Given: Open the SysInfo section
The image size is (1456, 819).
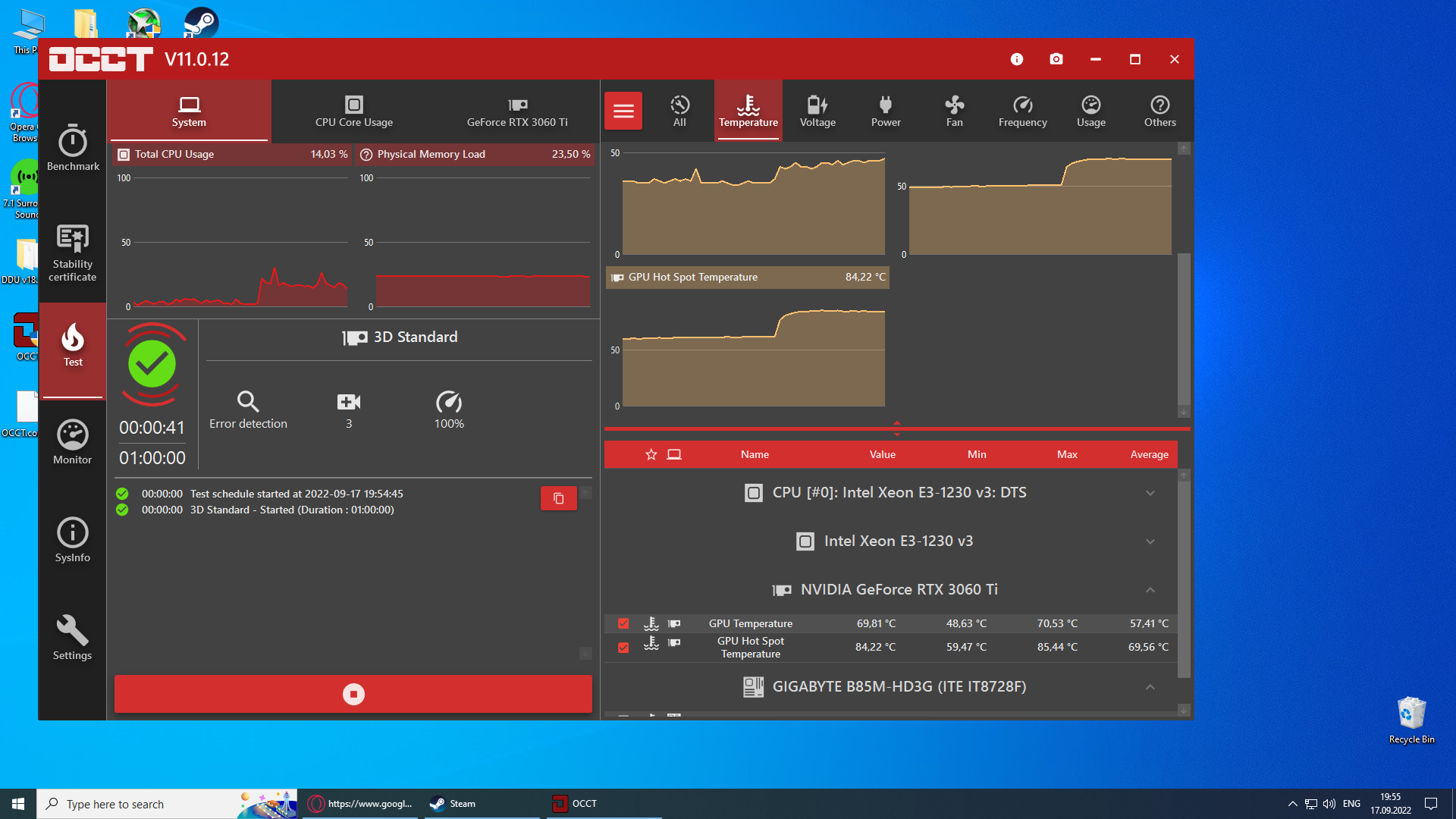Looking at the screenshot, I should [73, 540].
